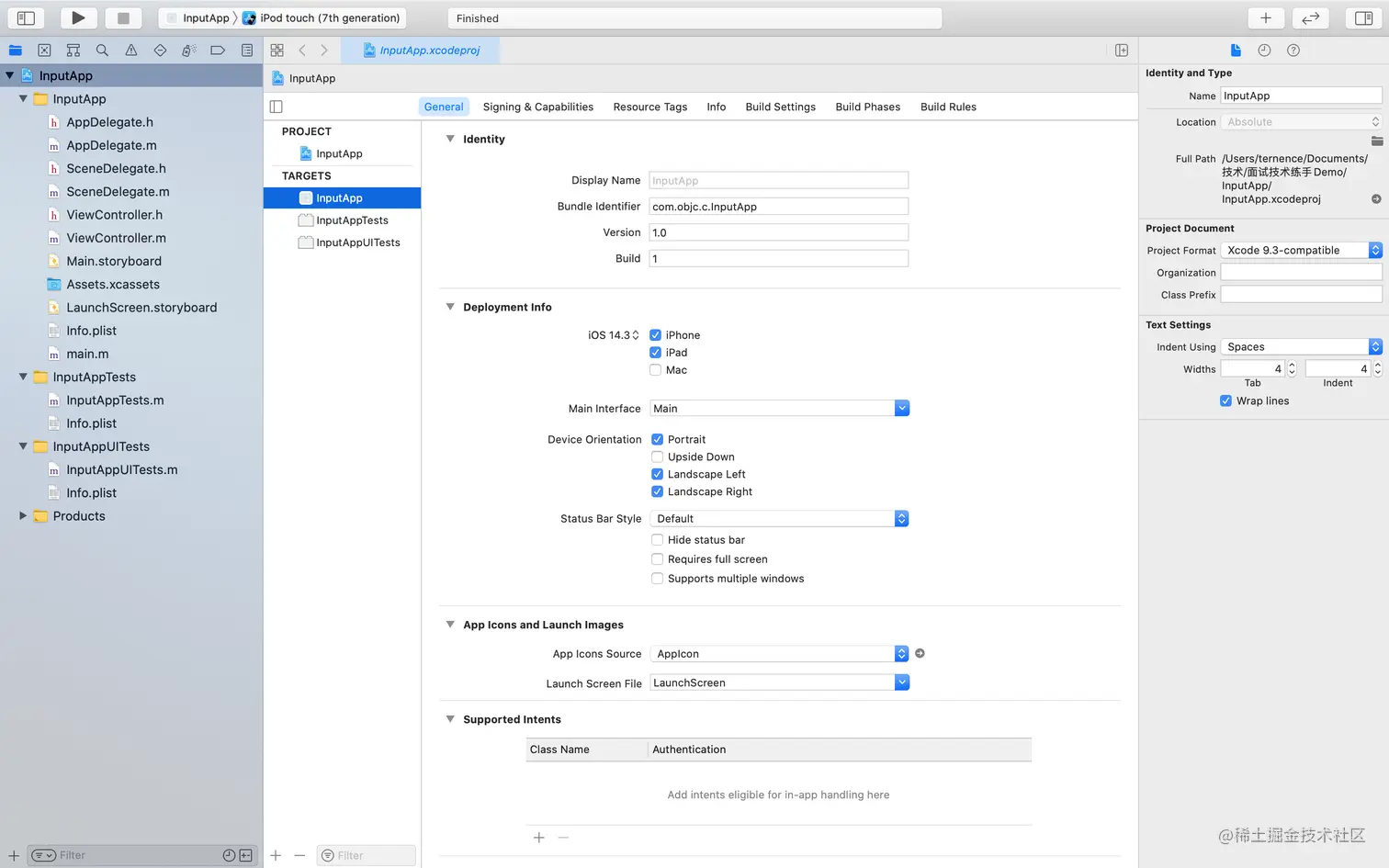Uncheck the iPad deployment checkbox
The image size is (1389, 868).
[x=656, y=353]
